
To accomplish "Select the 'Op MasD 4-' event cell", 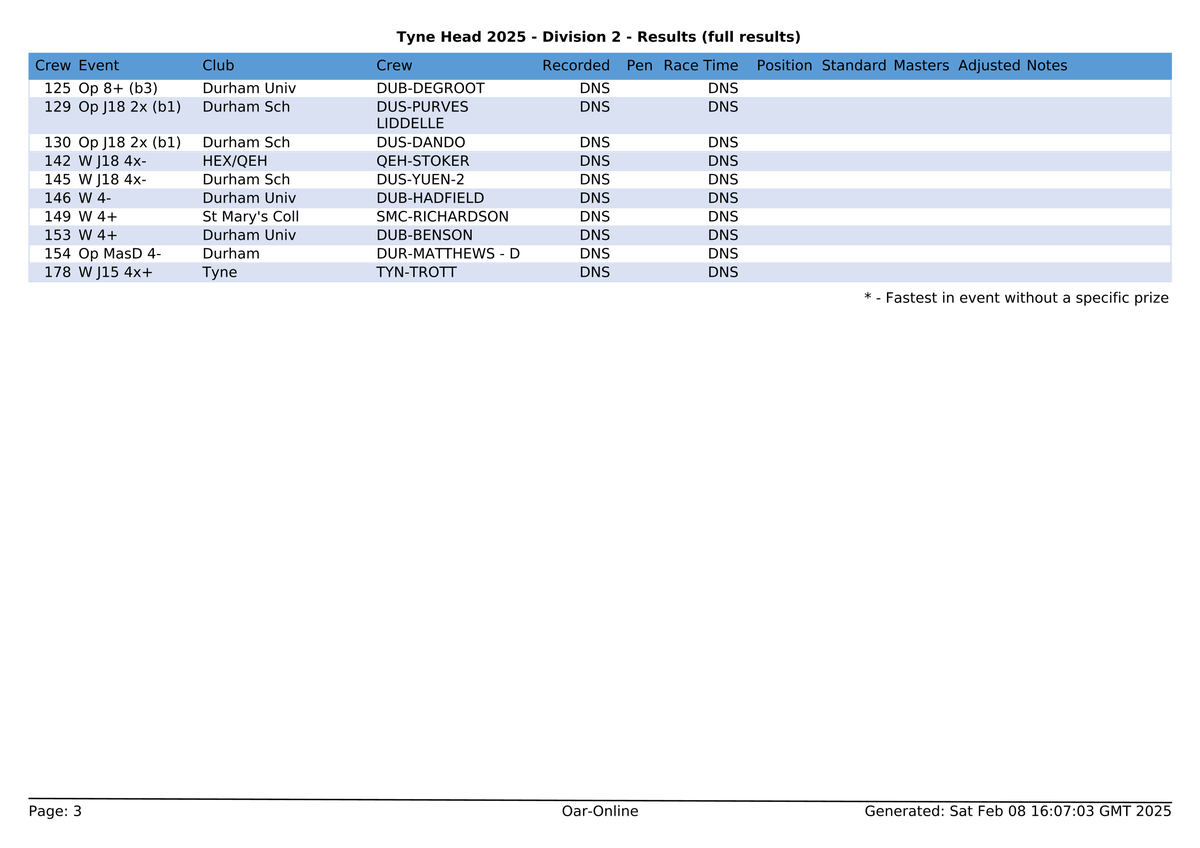I will point(120,254).
